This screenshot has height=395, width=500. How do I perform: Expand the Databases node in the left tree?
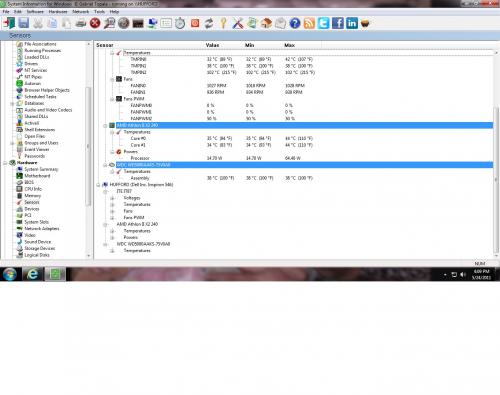click(x=12, y=103)
